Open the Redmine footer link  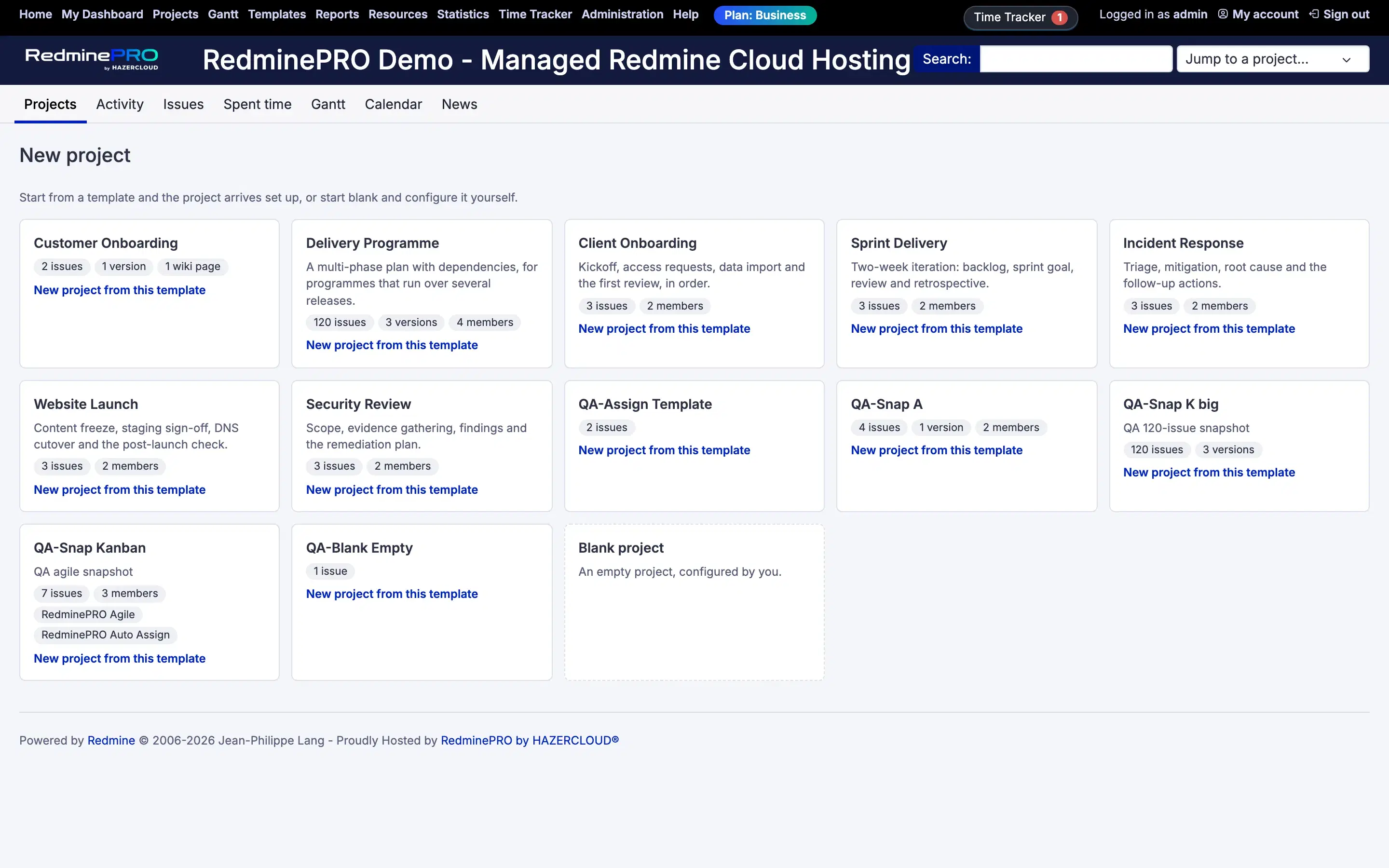(111, 741)
